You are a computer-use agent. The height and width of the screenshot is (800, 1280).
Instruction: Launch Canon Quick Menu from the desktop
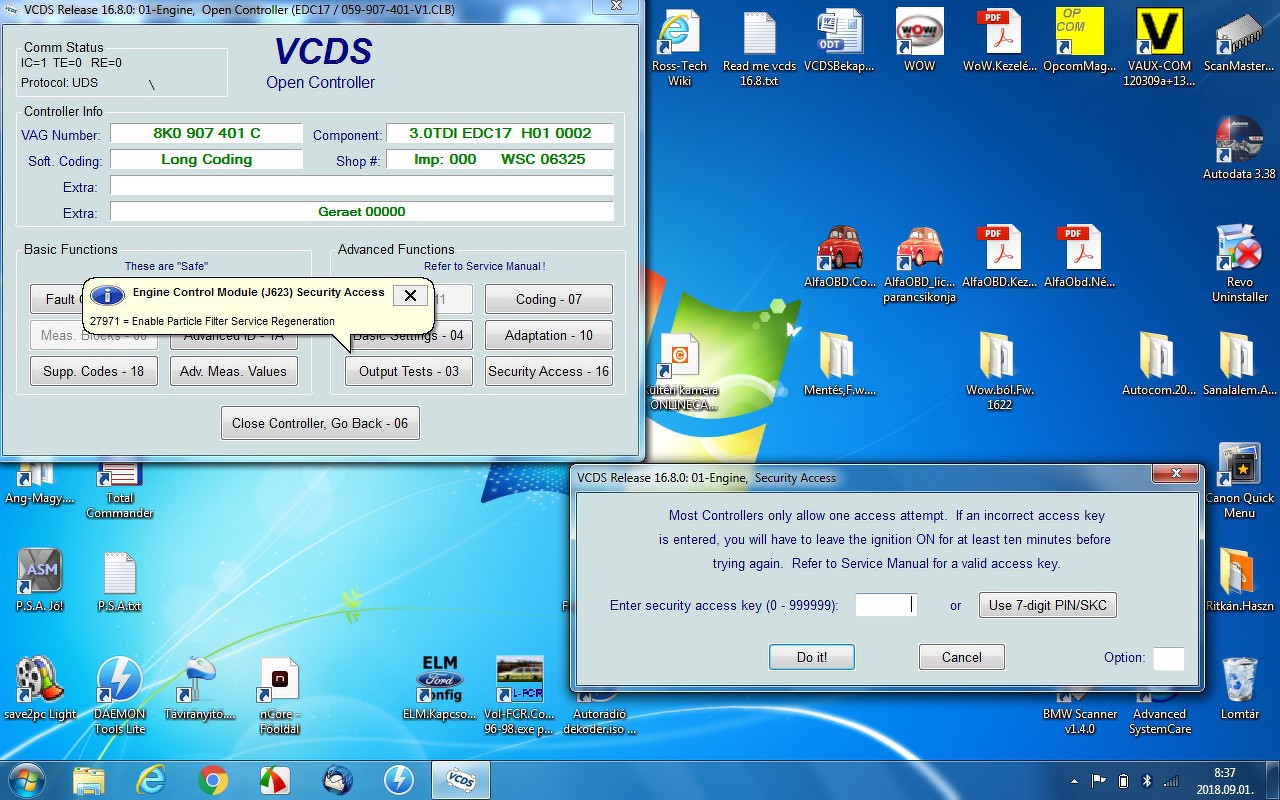pyautogui.click(x=1239, y=480)
